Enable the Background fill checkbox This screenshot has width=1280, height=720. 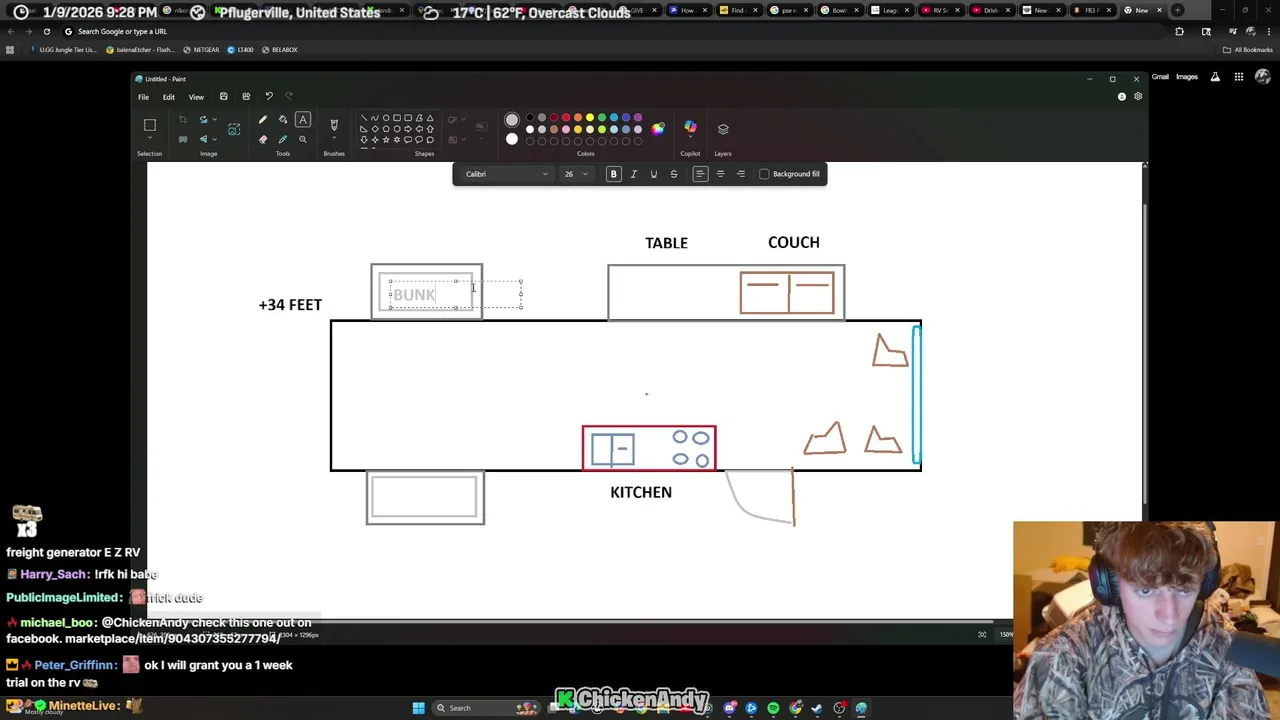tap(764, 174)
